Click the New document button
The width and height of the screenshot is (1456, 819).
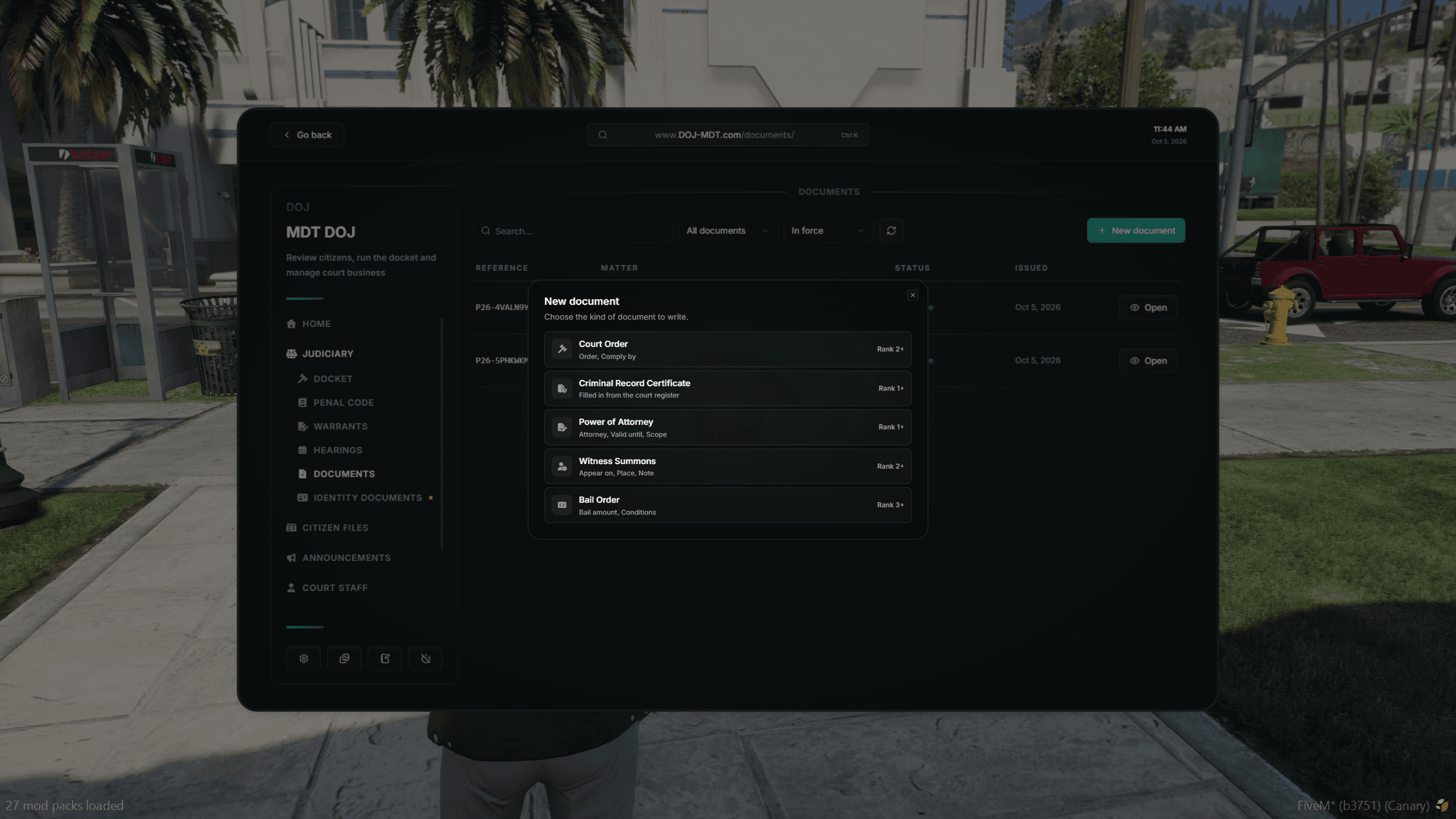[1136, 230]
